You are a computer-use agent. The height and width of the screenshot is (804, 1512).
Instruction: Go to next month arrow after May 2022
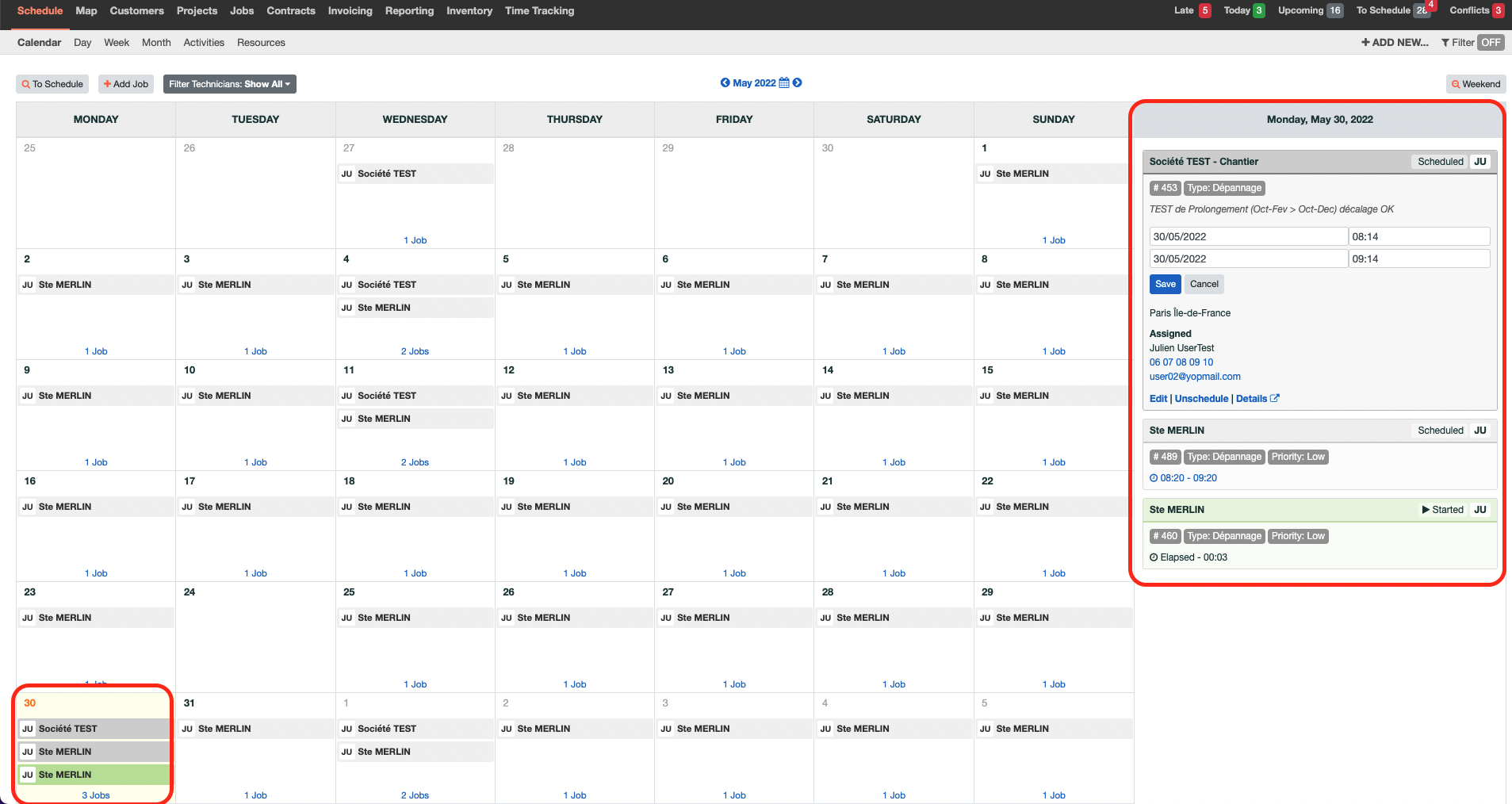[798, 82]
